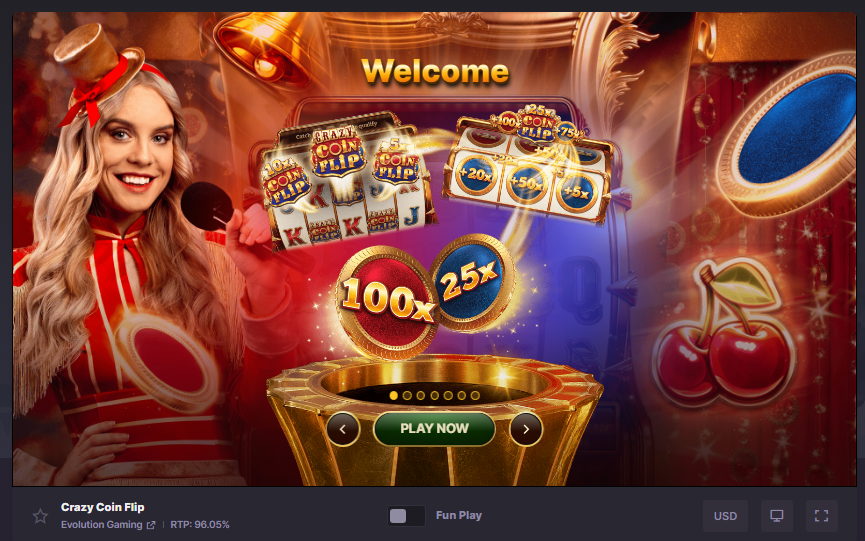This screenshot has width=865, height=541.
Task: Jump to the last carousel dot
Action: tap(475, 395)
